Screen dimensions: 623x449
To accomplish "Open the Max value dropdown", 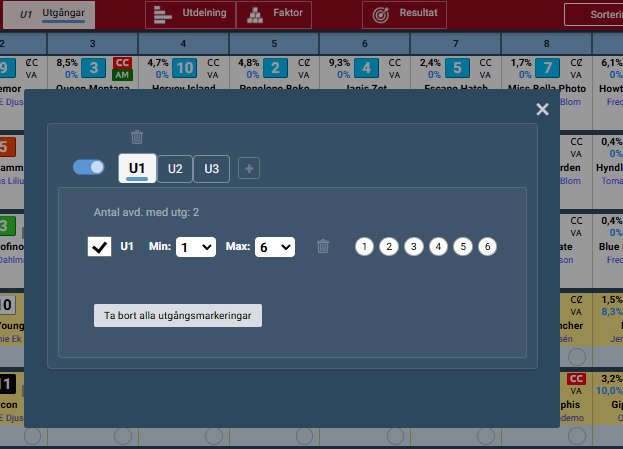I will click(x=274, y=246).
